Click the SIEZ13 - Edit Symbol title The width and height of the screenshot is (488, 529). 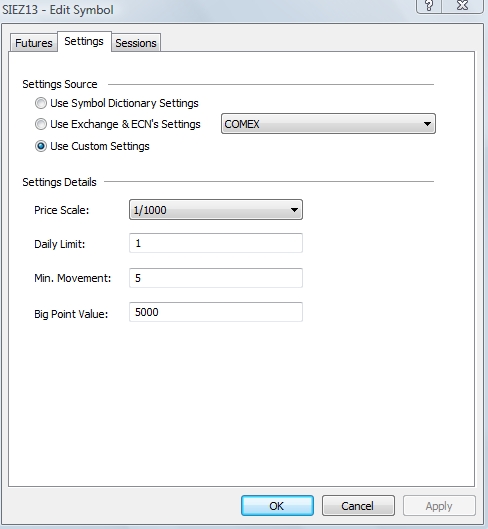click(x=58, y=10)
